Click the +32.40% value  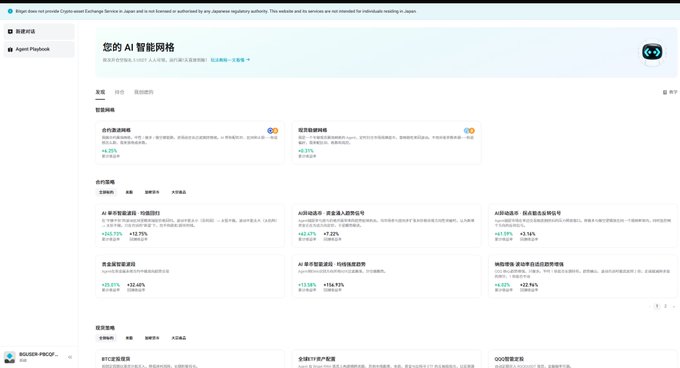pyautogui.click(x=136, y=285)
